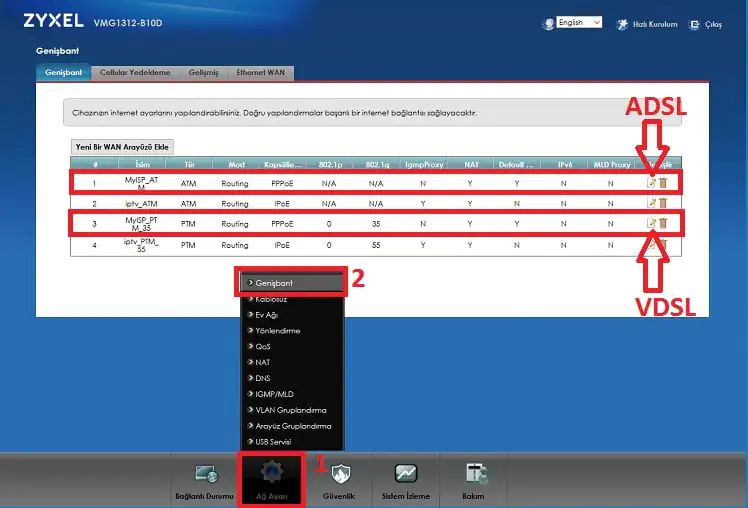
Task: Click Yeni Bir WAN Arayüzü Ekle button
Action: click(122, 147)
